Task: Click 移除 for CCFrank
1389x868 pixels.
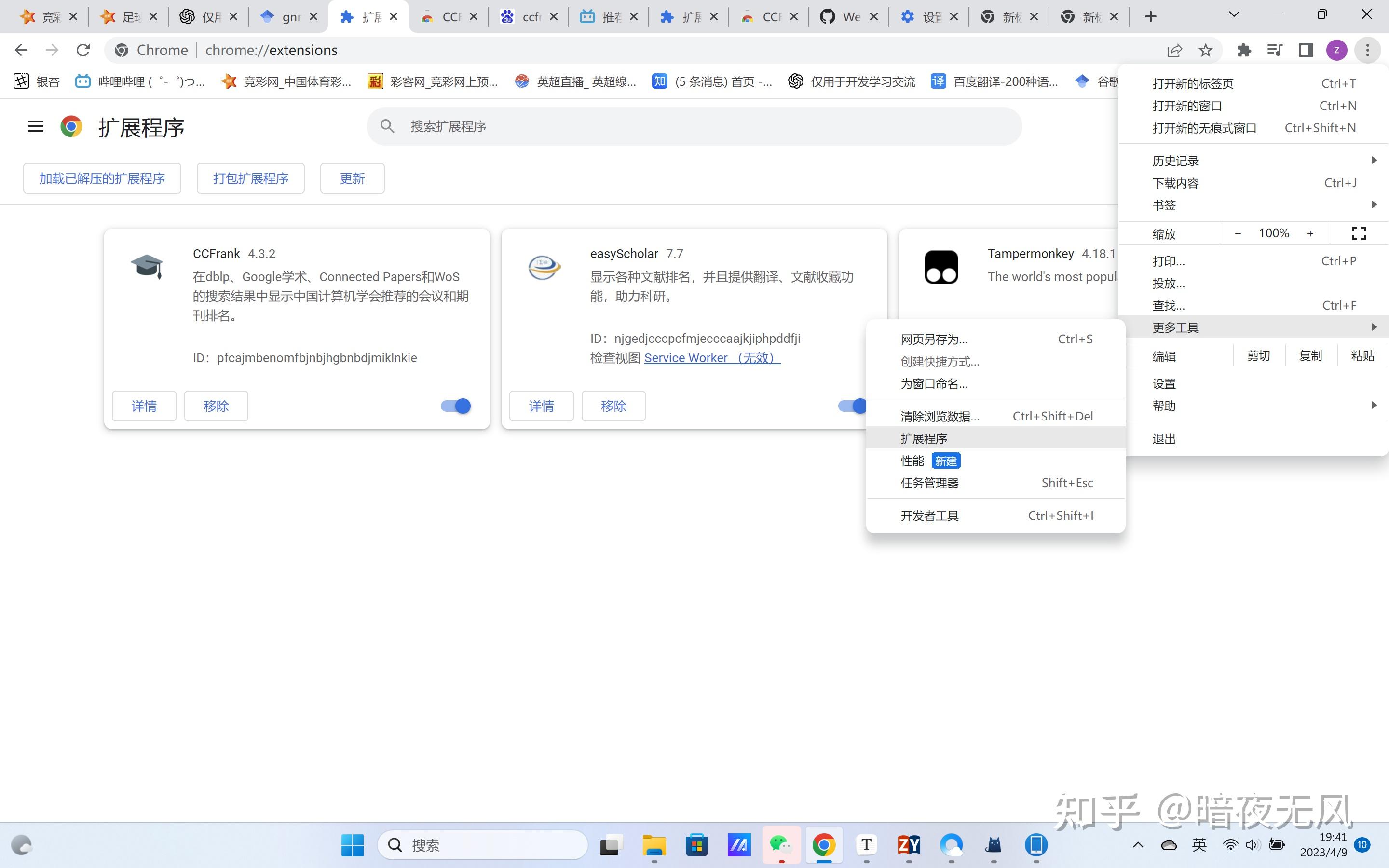Action: pyautogui.click(x=217, y=406)
